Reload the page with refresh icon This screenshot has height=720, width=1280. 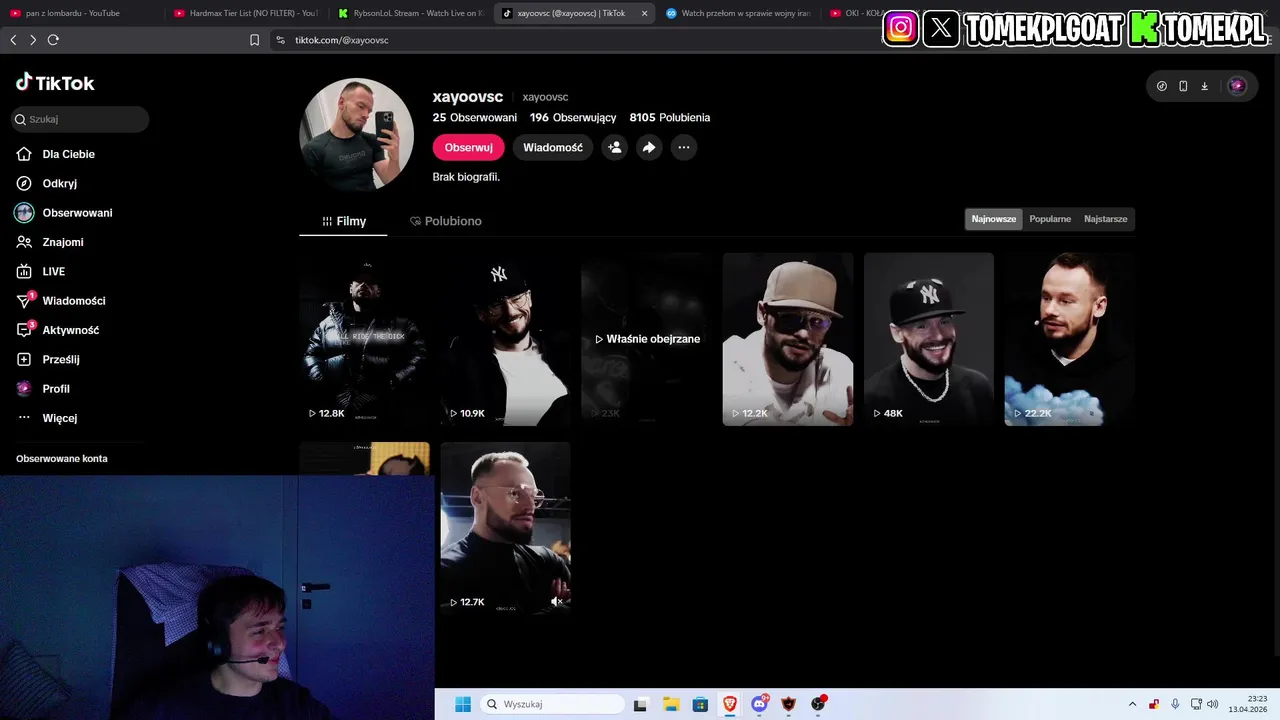pyautogui.click(x=53, y=40)
